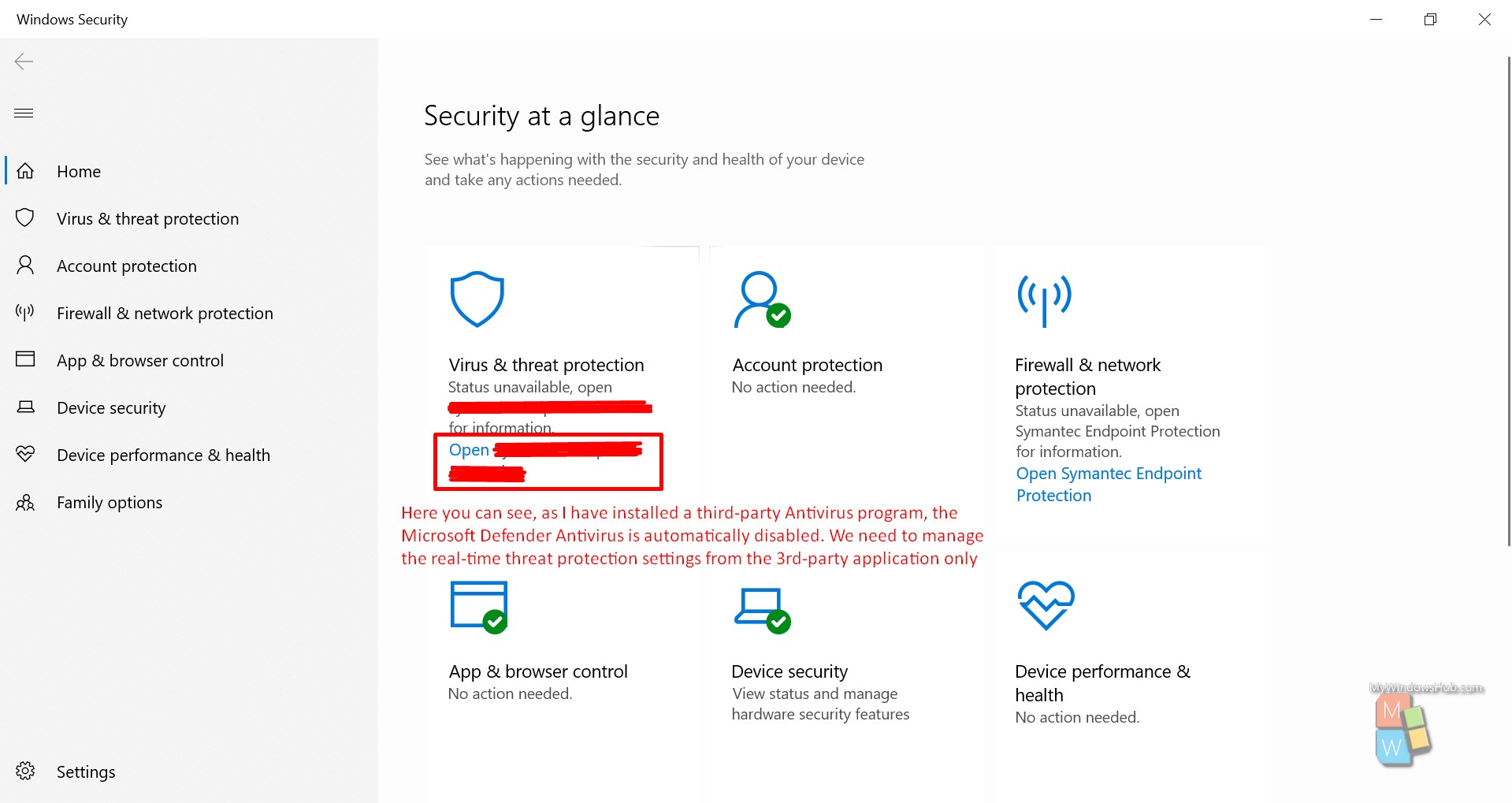Click the vertical scrollbar on the right edge
This screenshot has width=1512, height=803.
pos(1506,299)
